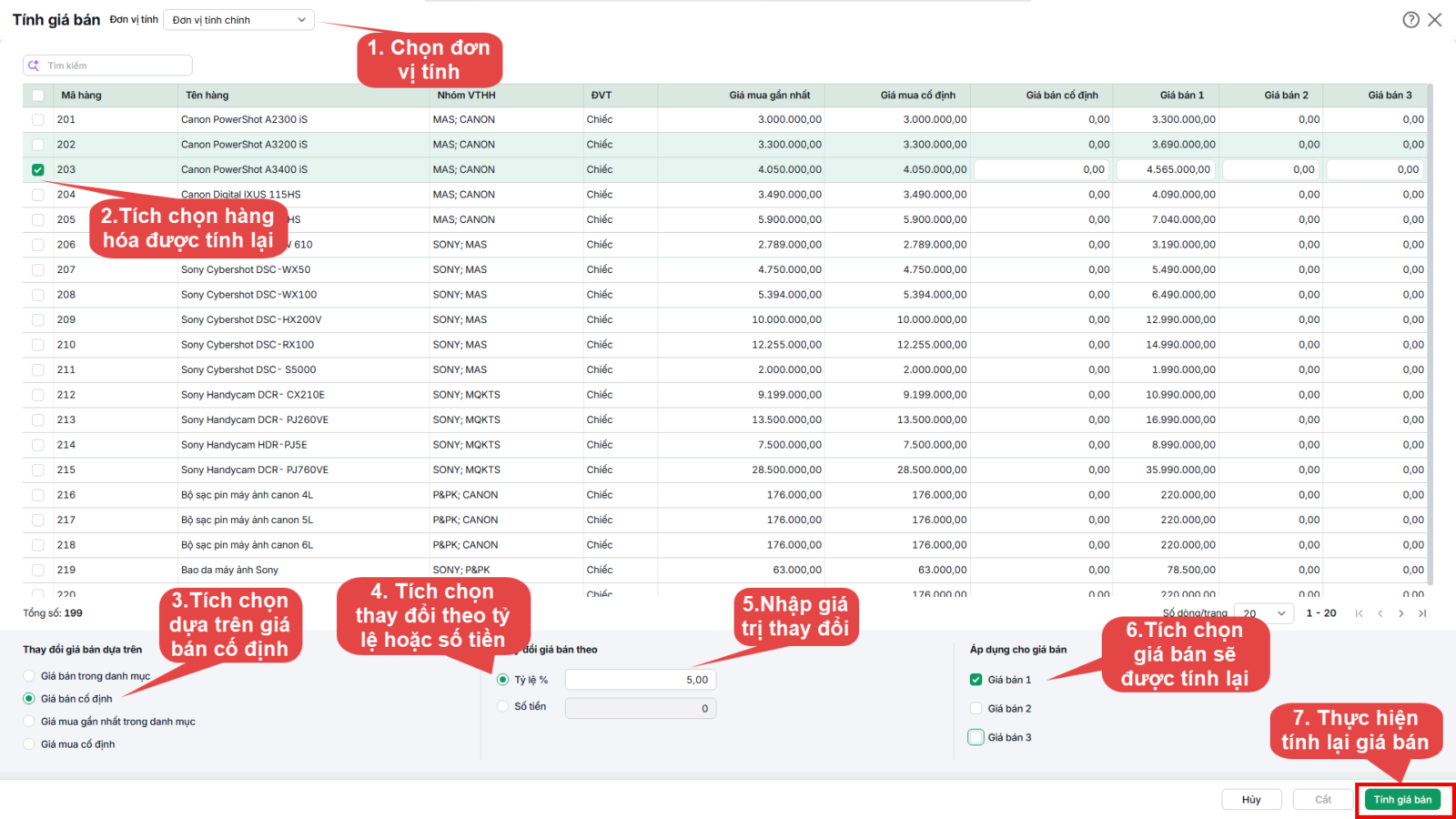Jump to the last page arrow
This screenshot has width=1456, height=819.
pyautogui.click(x=1422, y=613)
